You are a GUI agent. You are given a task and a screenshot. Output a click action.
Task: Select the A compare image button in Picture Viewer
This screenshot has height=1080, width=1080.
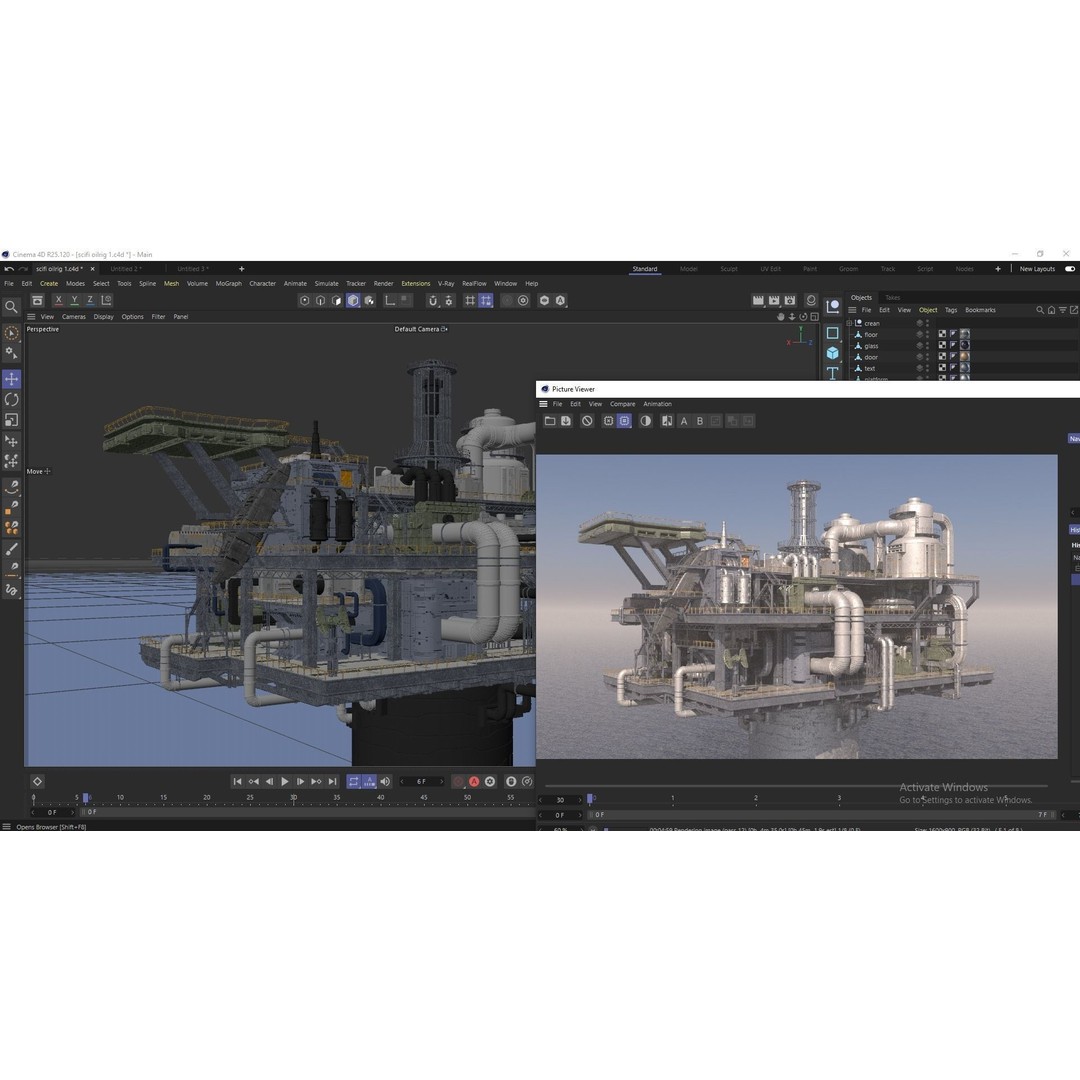pos(683,420)
